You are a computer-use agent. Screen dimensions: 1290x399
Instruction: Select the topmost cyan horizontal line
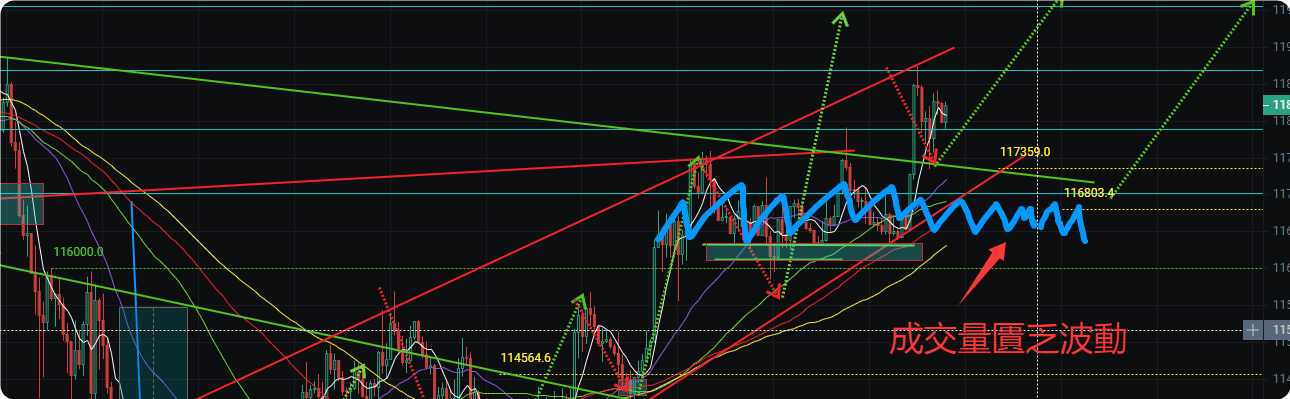632,5
